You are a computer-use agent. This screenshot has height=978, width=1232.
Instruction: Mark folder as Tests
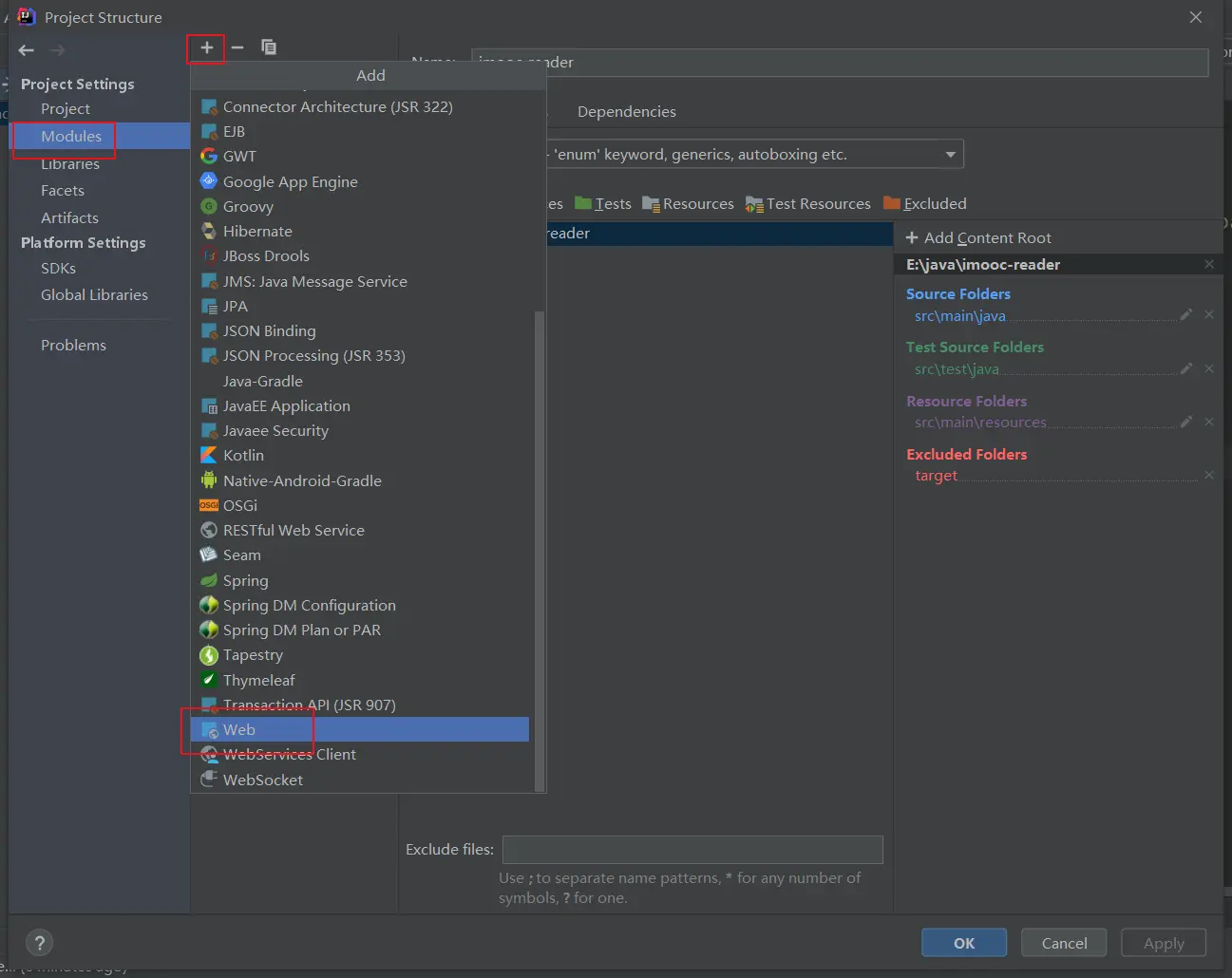603,204
